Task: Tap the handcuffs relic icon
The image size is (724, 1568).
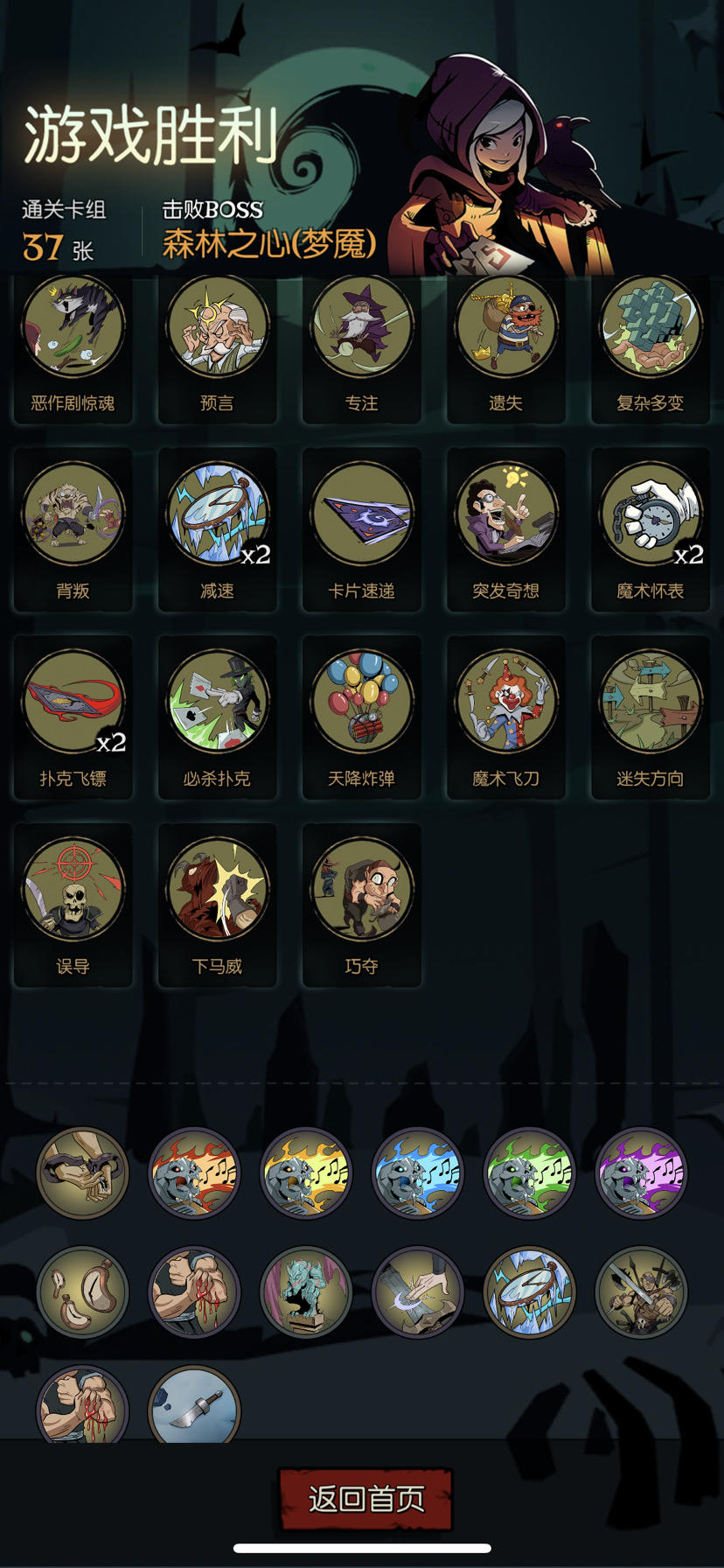Action: (82, 1172)
